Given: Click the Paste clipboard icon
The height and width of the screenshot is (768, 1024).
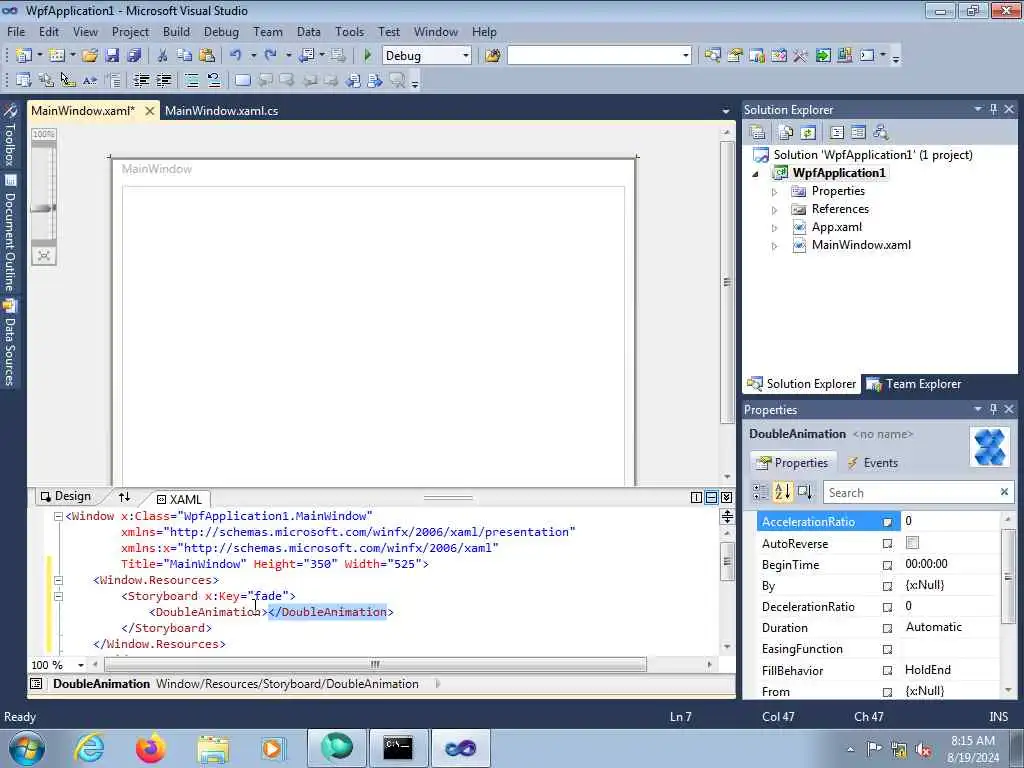Looking at the screenshot, I should click(207, 56).
